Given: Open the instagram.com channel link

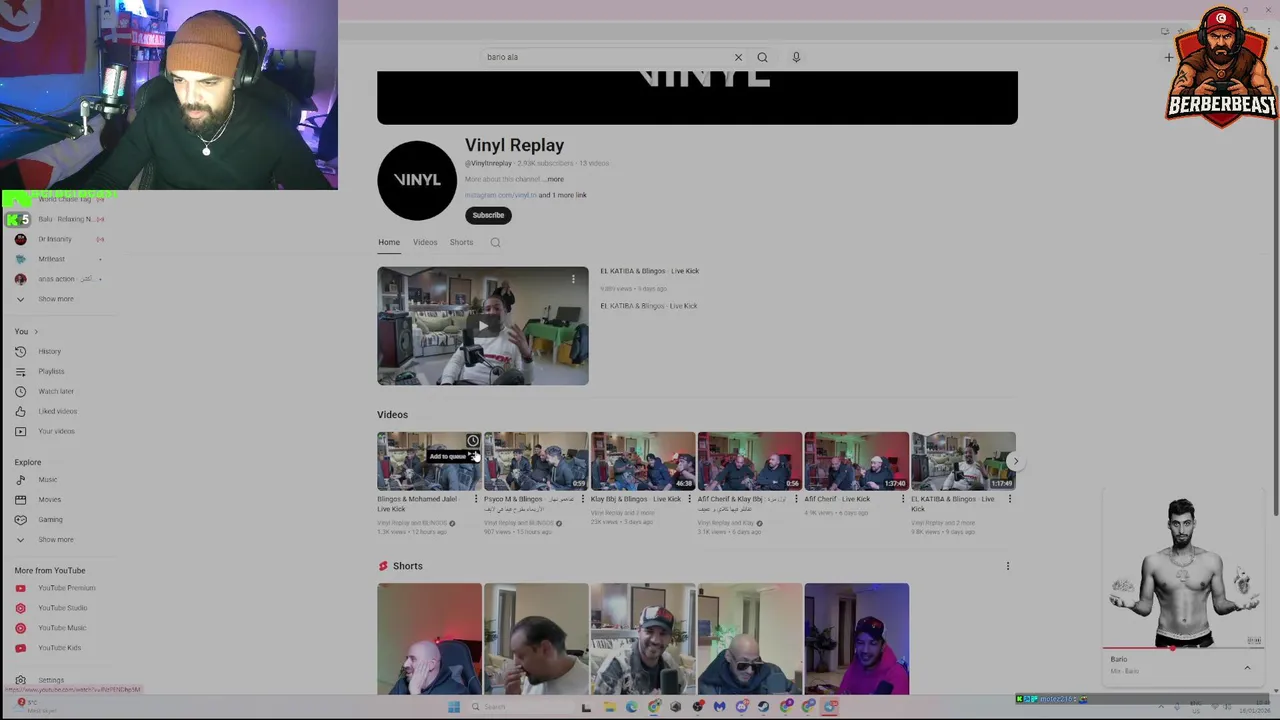Looking at the screenshot, I should tap(501, 195).
